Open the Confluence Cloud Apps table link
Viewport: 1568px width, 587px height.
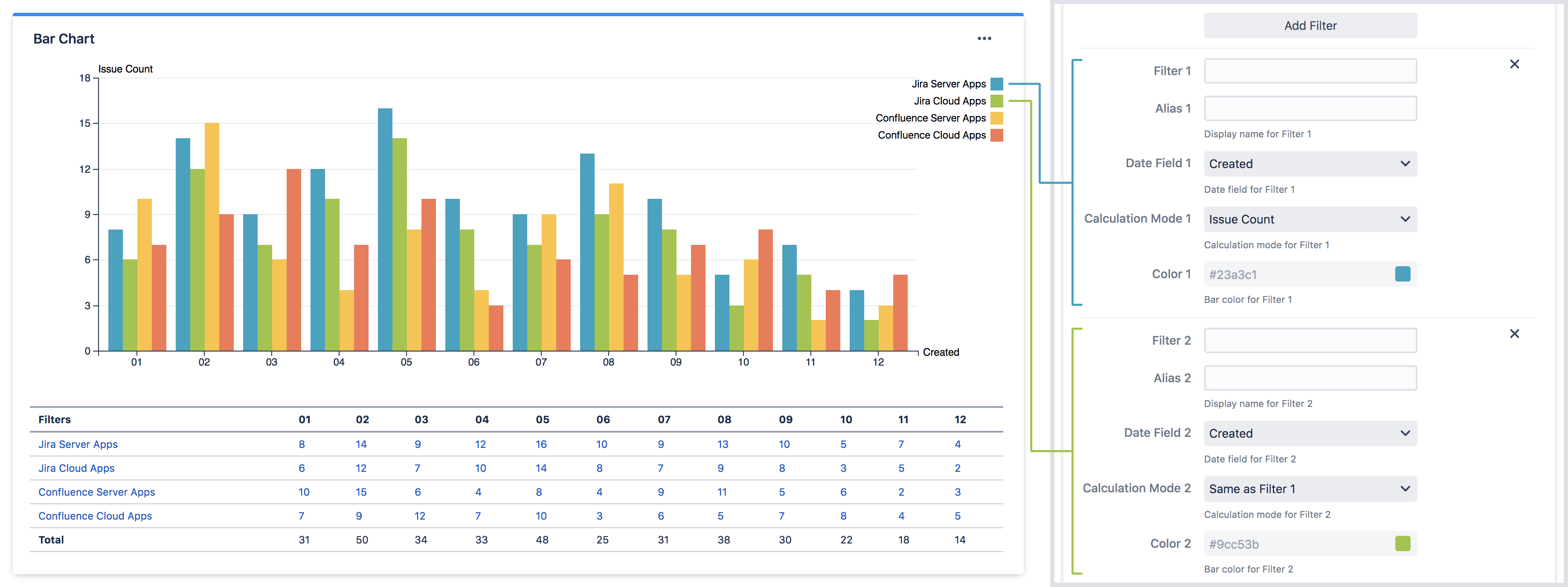point(95,516)
